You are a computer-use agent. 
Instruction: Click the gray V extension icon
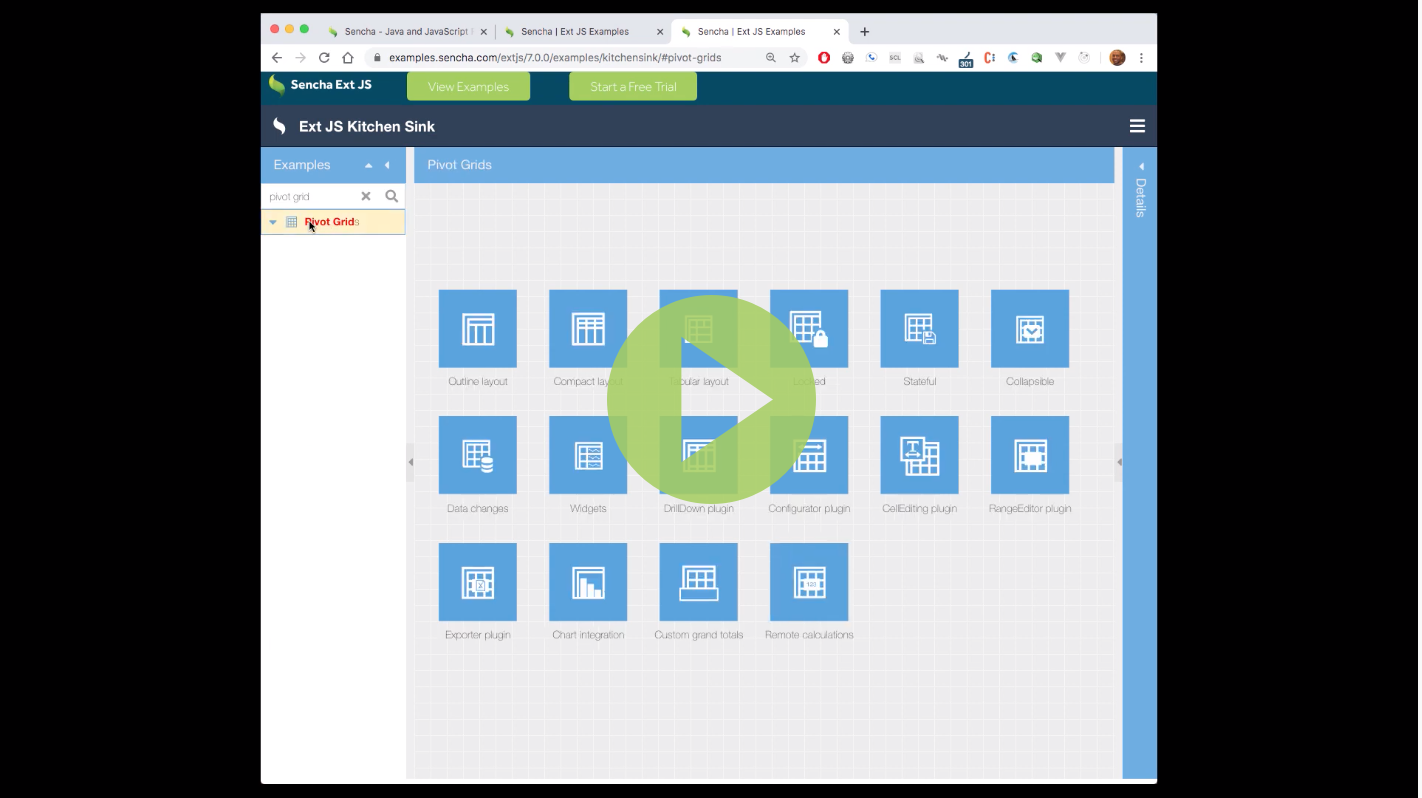click(x=1061, y=58)
